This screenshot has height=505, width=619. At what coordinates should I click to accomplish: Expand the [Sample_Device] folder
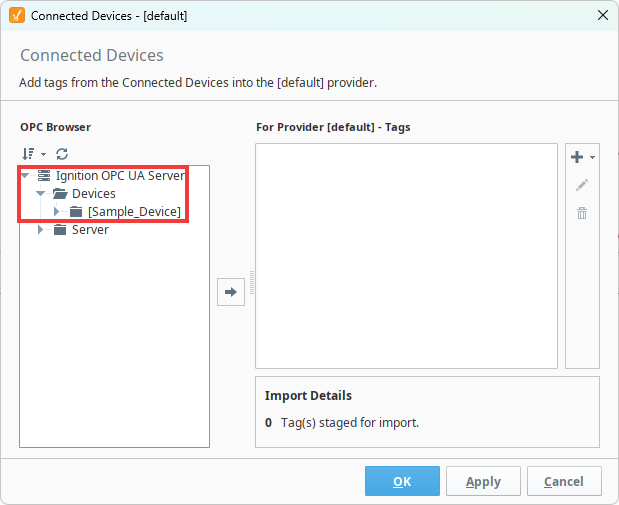coord(56,212)
